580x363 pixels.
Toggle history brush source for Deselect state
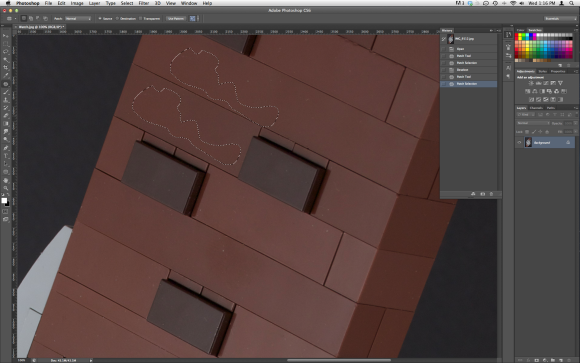444,70
